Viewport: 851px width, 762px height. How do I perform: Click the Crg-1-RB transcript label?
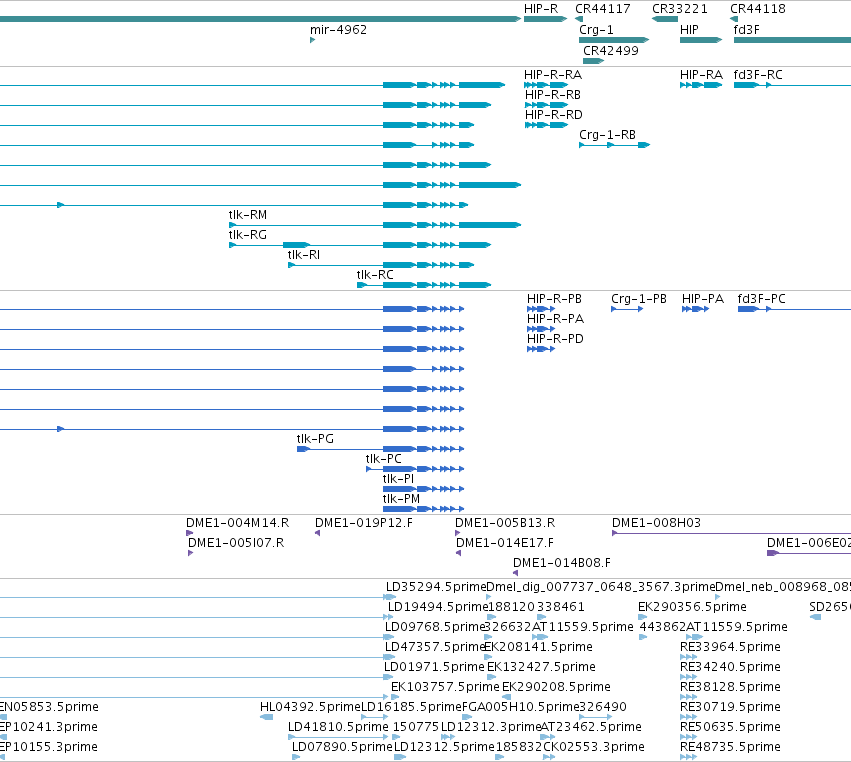click(607, 135)
